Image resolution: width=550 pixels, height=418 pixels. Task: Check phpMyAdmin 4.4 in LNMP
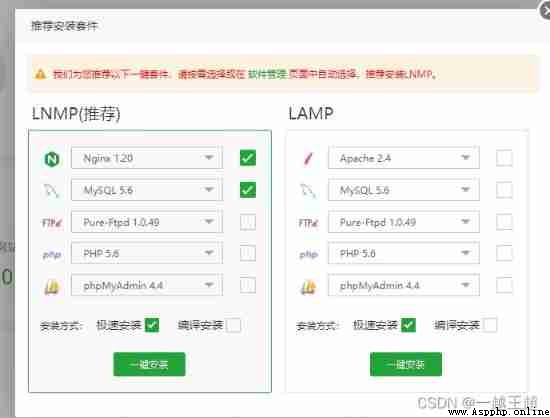(x=248, y=285)
